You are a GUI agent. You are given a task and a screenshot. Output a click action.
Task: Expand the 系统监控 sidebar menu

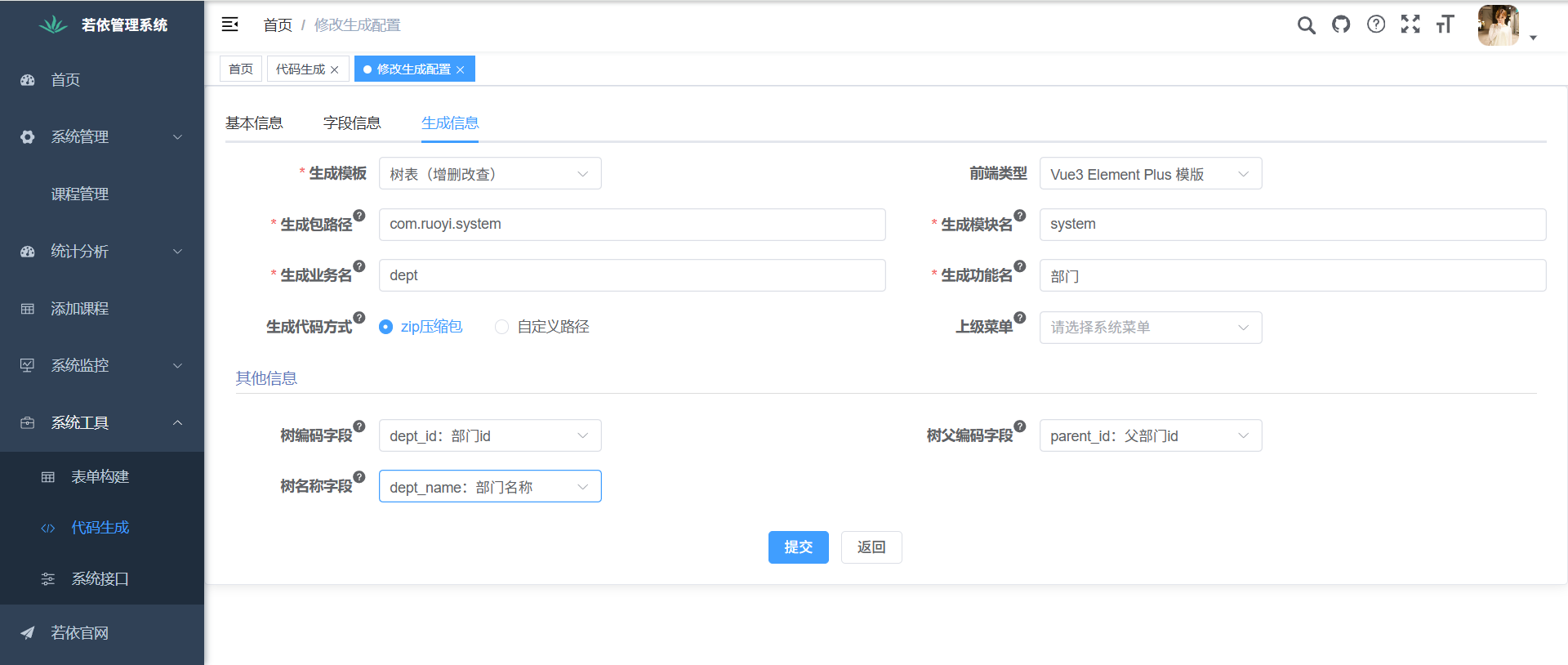pyautogui.click(x=102, y=366)
